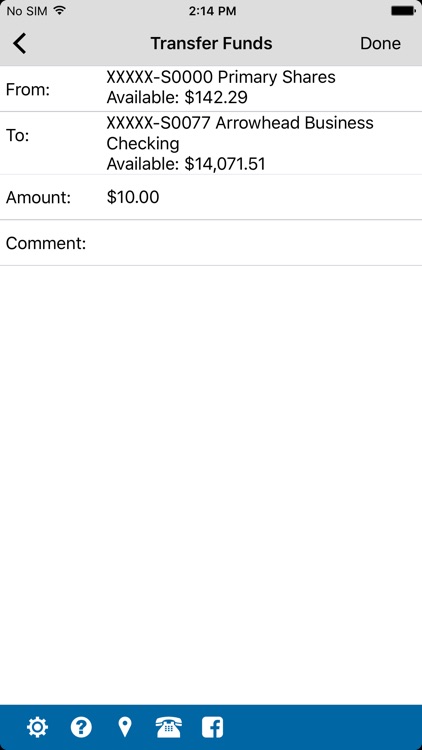Tap the back arrow icon
422x750 pixels.
[20, 43]
